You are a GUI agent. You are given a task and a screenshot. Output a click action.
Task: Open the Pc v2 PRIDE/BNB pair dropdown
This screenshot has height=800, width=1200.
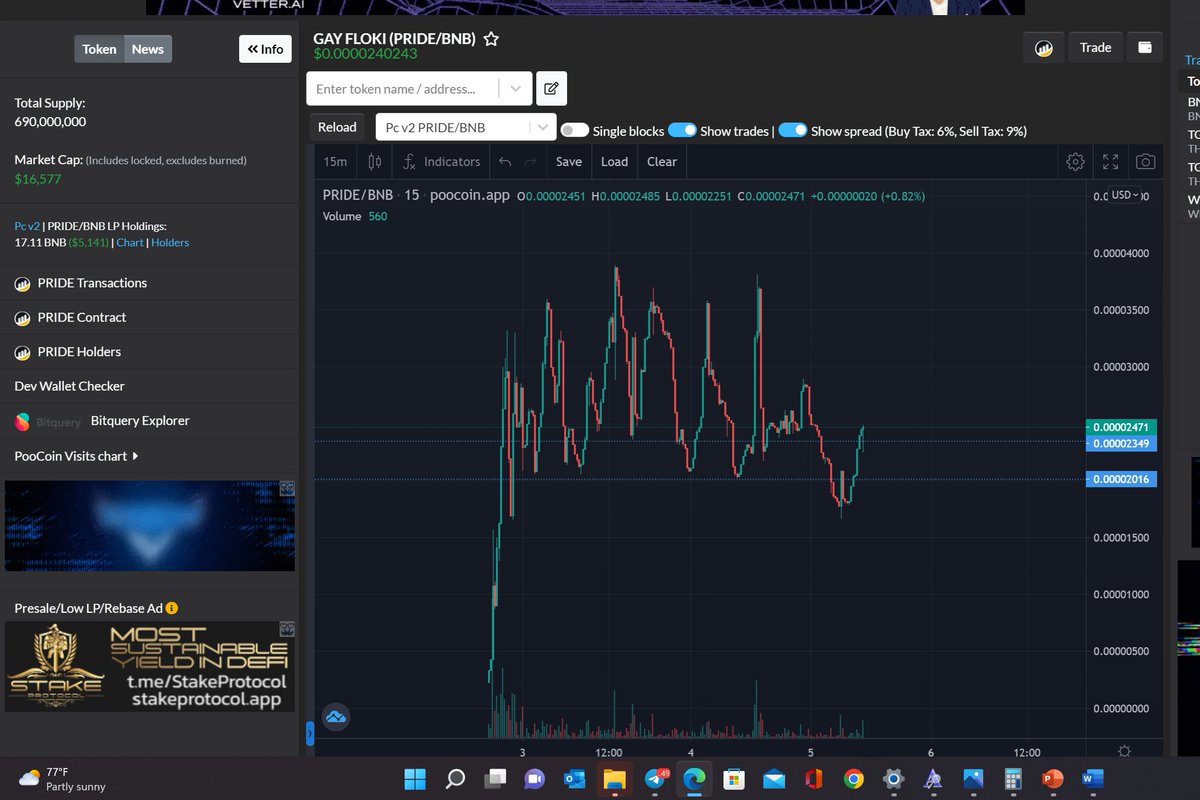point(466,127)
